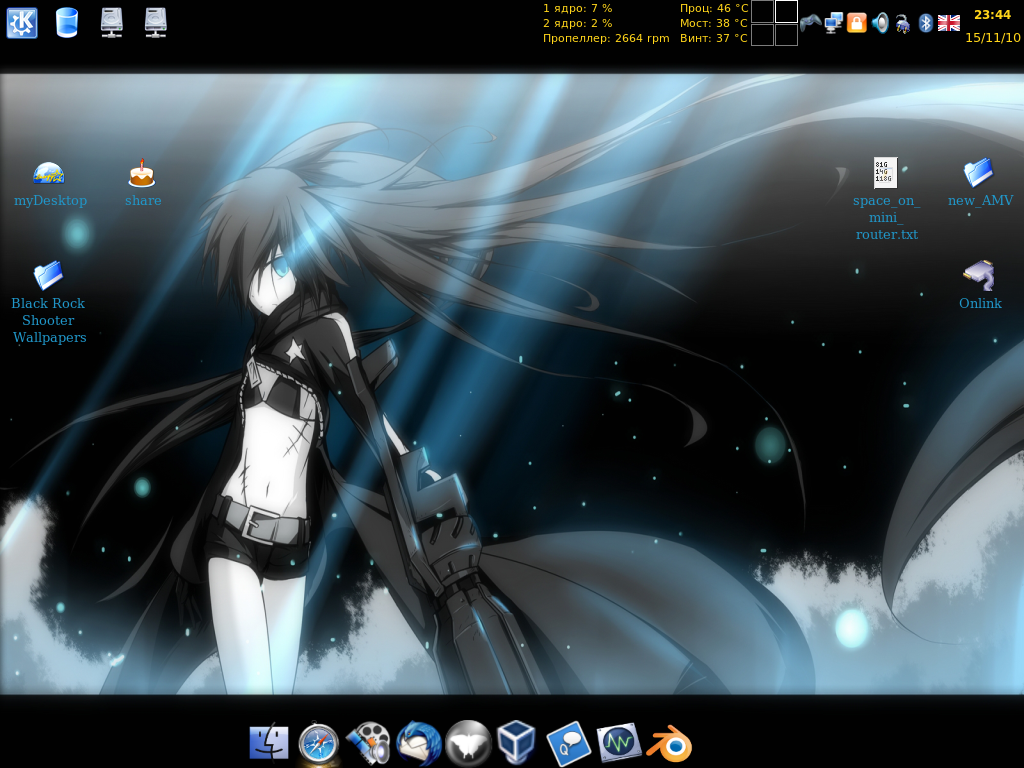
Task: Click the orange padlock tray icon
Action: (x=856, y=23)
